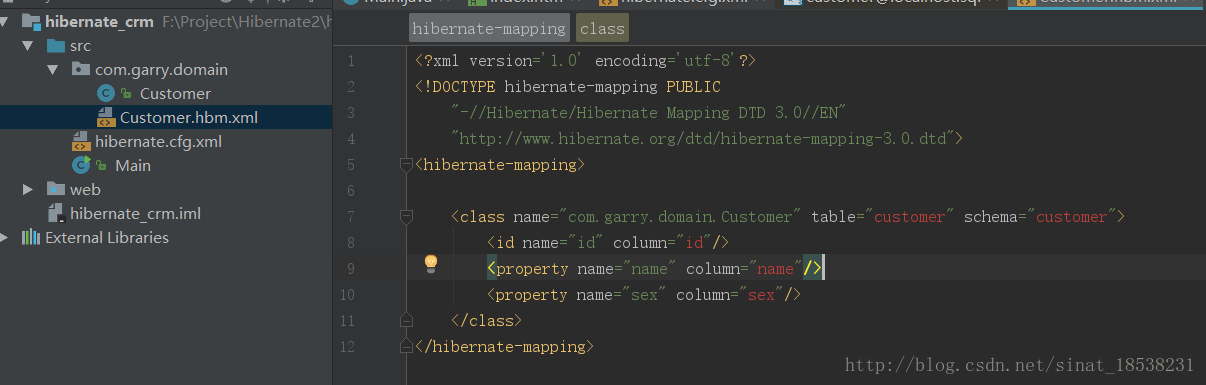Select the hibernate_crm.iml label in tree
Viewport: 1206px width, 385px height.
pos(135,213)
